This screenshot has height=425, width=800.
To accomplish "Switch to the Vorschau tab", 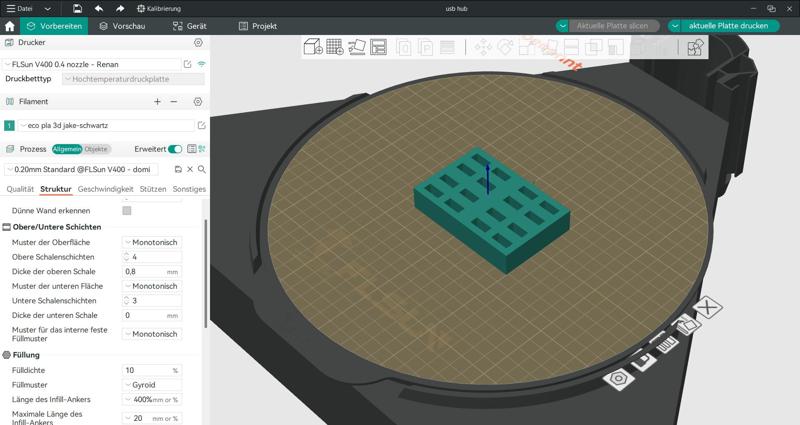I will tap(121, 26).
